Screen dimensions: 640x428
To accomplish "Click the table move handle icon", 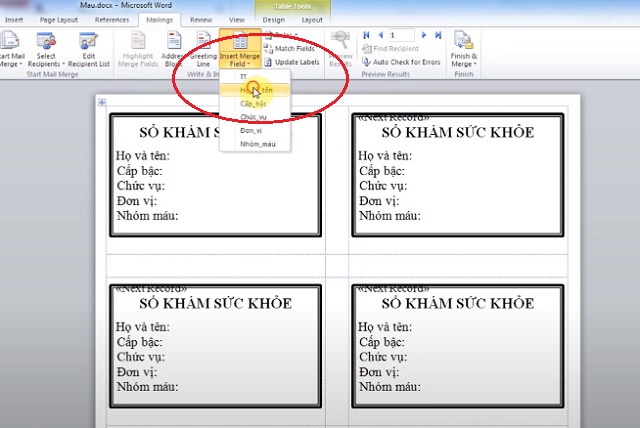I will point(102,102).
